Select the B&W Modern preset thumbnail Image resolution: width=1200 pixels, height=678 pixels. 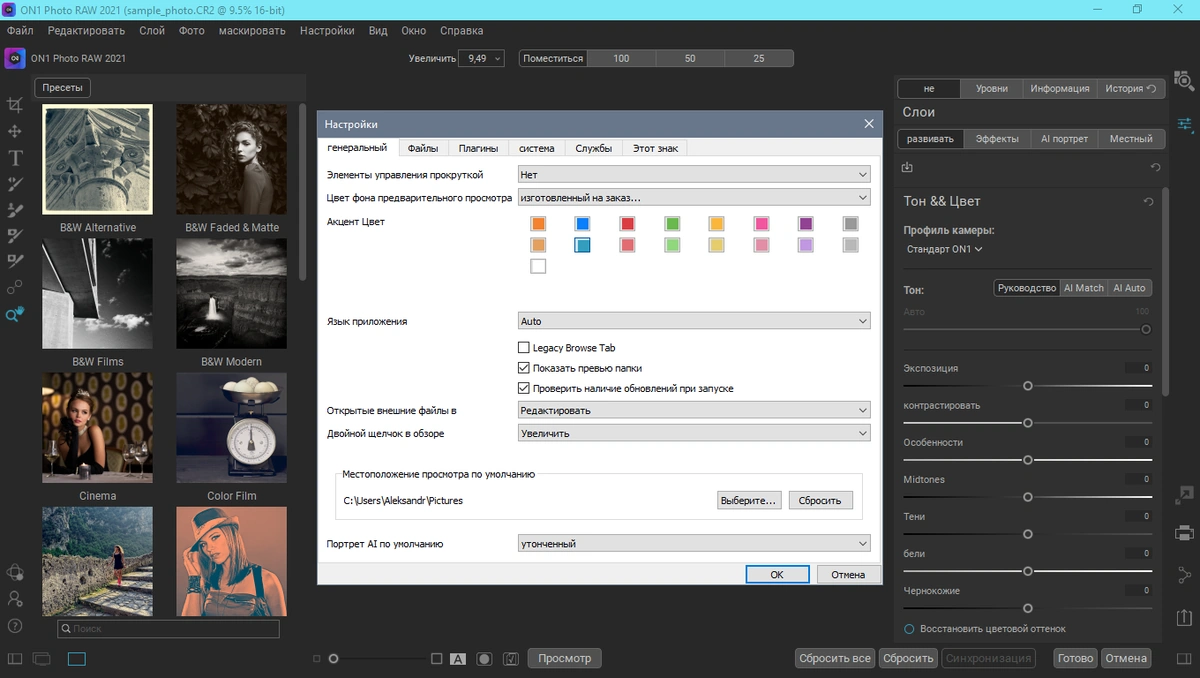click(x=231, y=293)
